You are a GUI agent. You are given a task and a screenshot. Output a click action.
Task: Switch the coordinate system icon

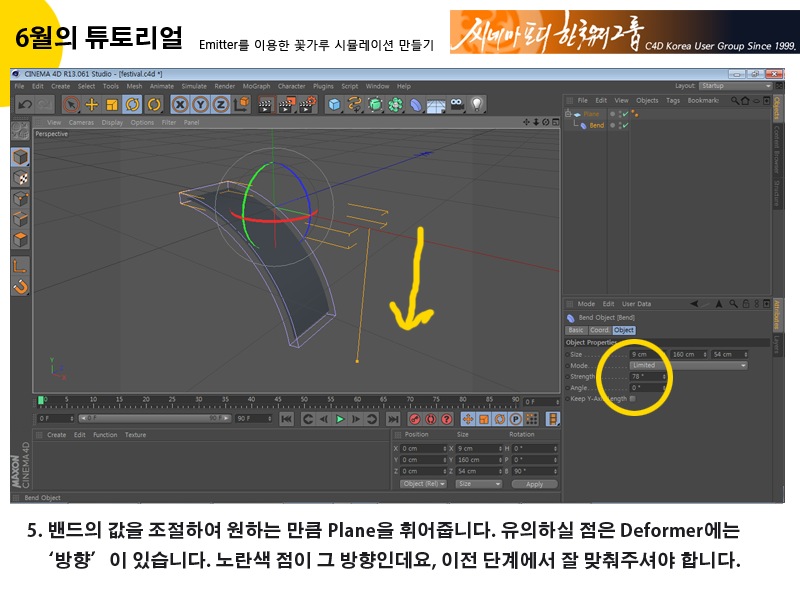tap(242, 105)
